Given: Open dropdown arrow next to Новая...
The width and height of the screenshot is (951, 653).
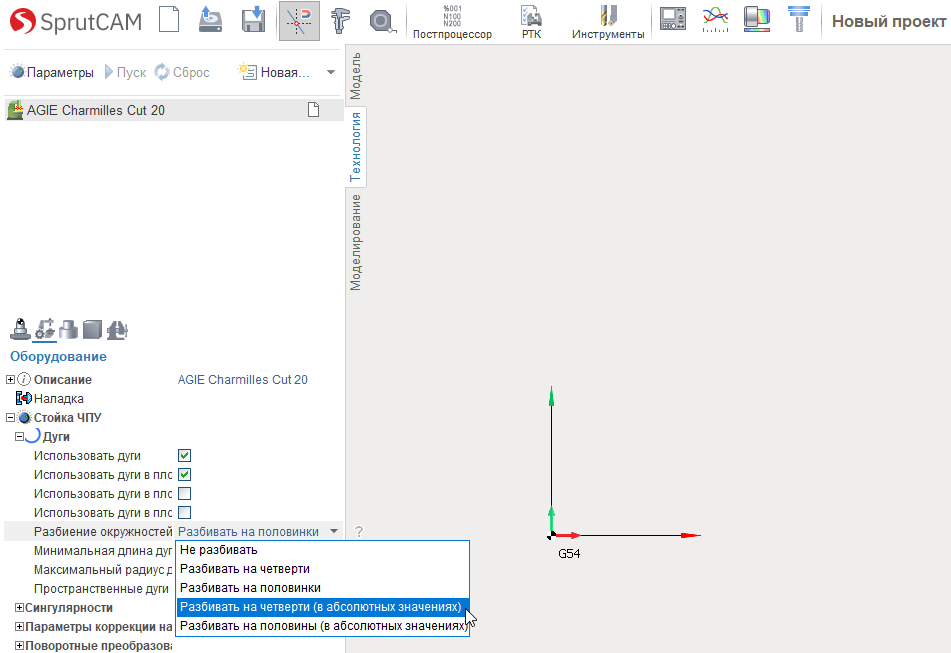Looking at the screenshot, I should [x=331, y=72].
